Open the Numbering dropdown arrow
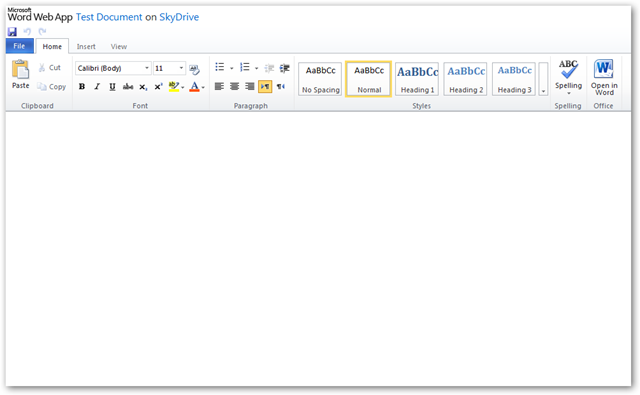The width and height of the screenshot is (640, 395). click(x=256, y=68)
